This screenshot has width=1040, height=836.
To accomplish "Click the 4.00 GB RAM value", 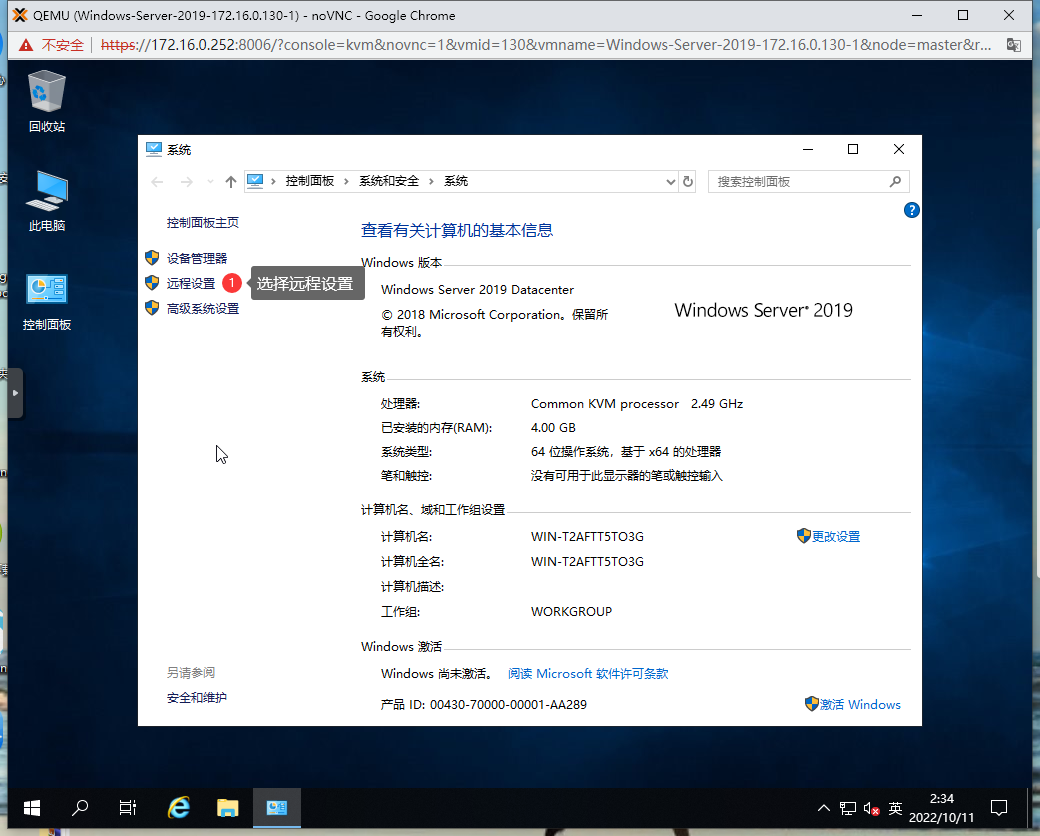I will tap(553, 427).
